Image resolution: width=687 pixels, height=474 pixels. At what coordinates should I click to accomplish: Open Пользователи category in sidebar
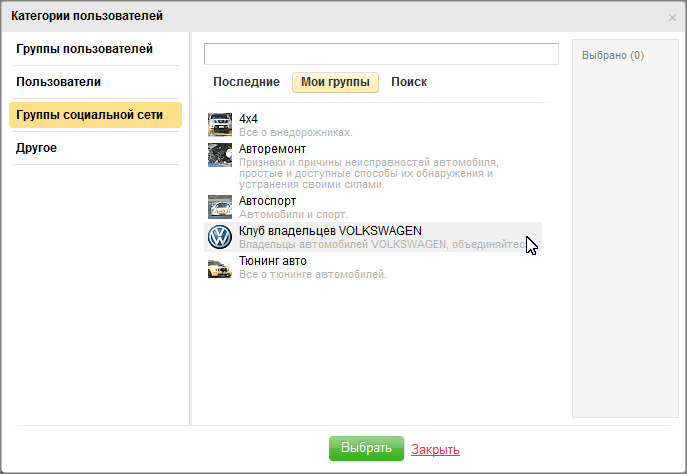click(58, 82)
